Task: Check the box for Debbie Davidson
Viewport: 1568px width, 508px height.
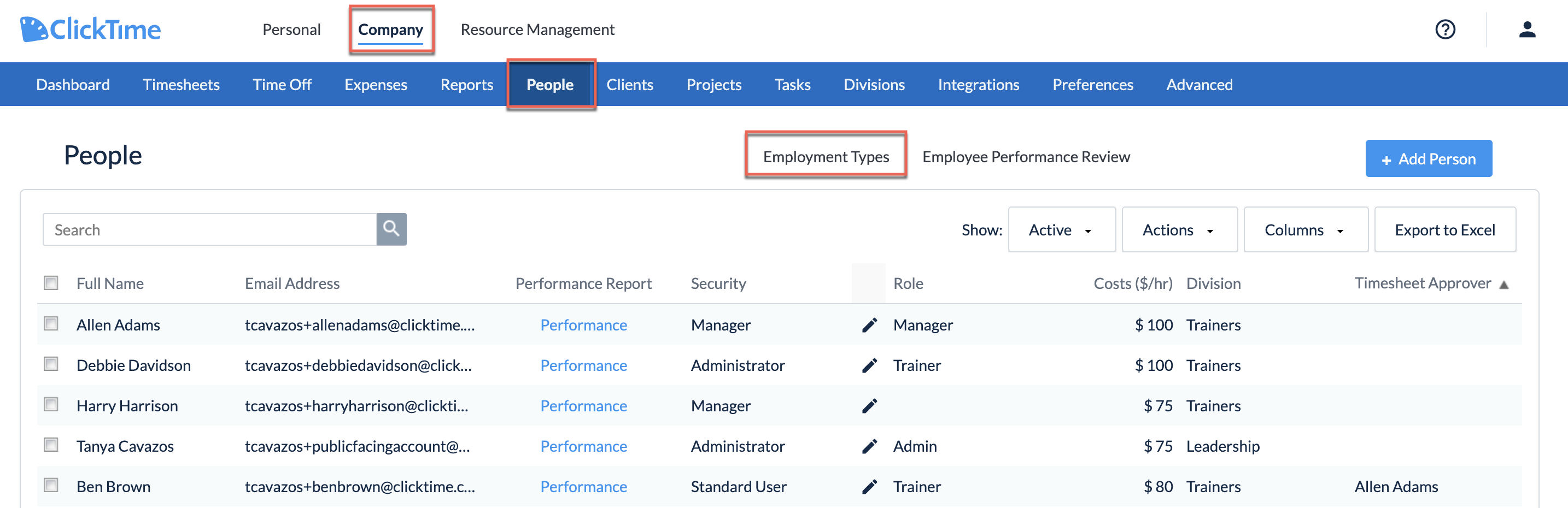Action: (51, 364)
